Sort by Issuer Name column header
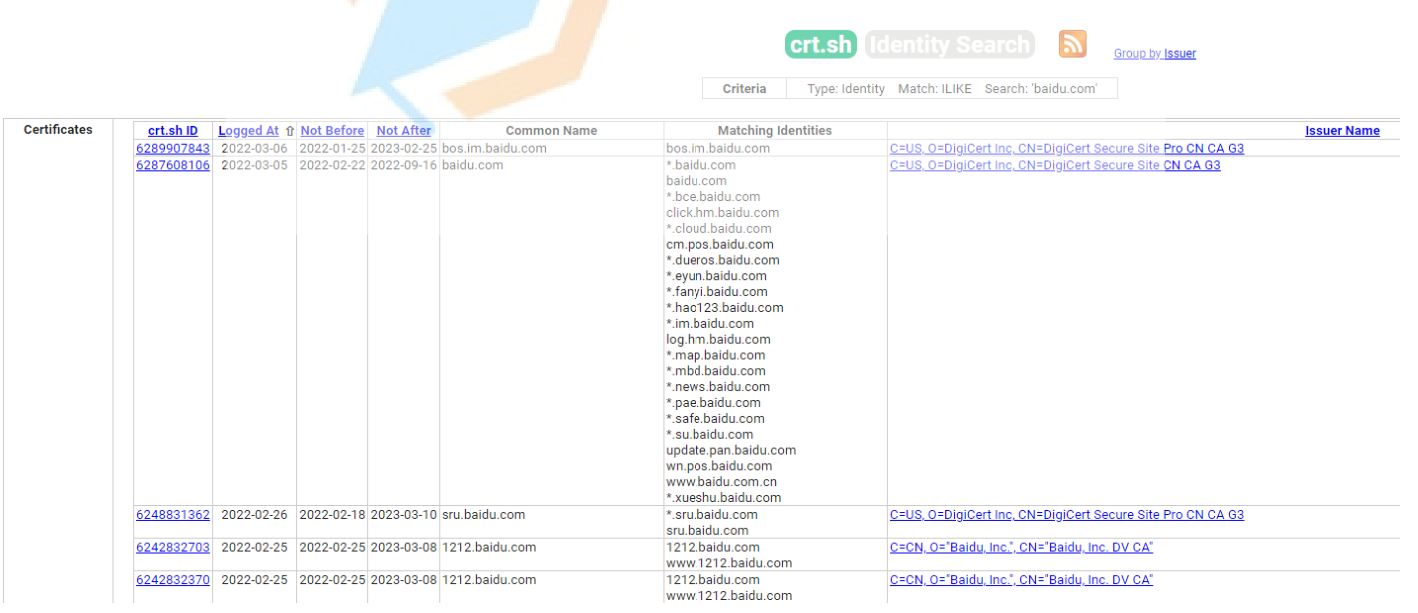This screenshot has width=1418, height=613. click(1342, 131)
